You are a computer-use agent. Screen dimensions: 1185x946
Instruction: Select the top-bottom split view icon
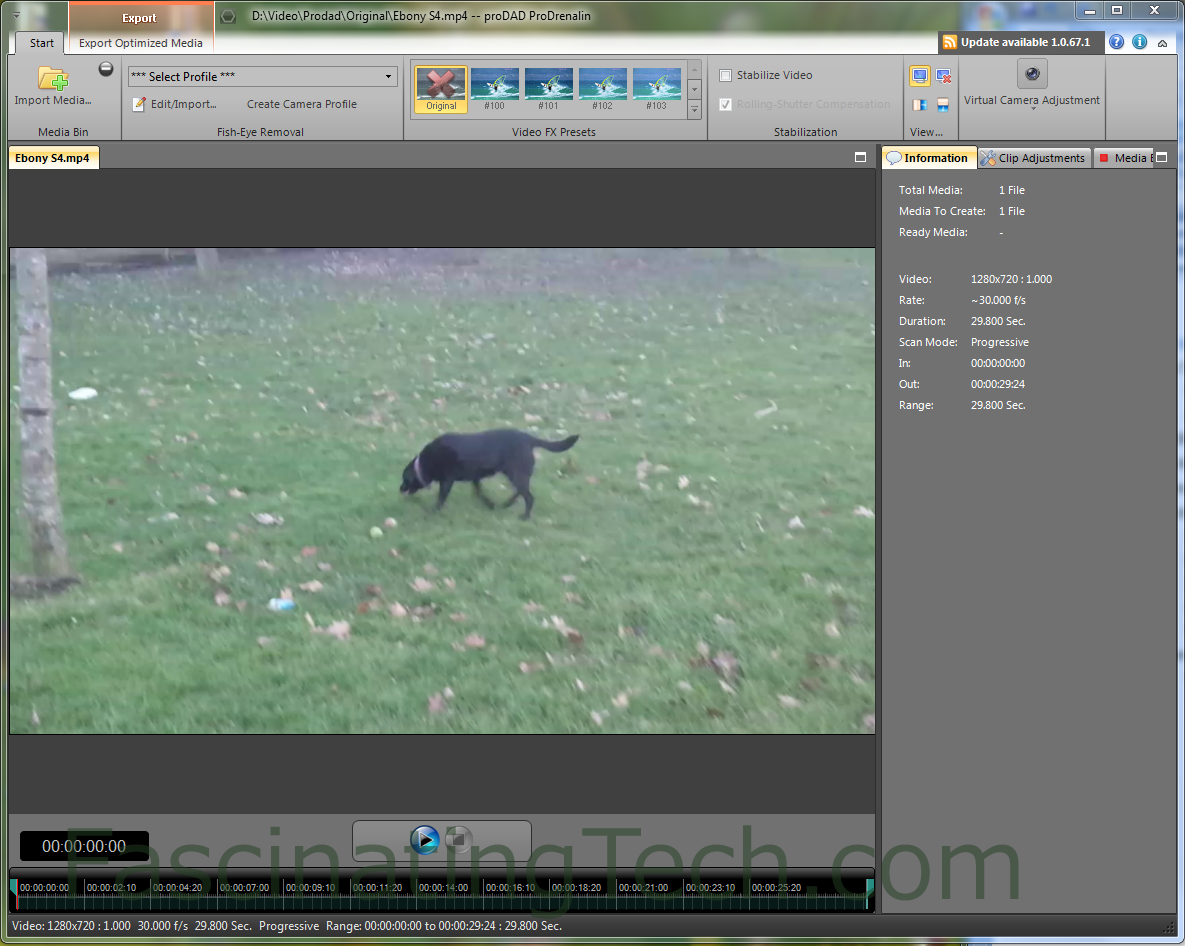click(x=943, y=104)
